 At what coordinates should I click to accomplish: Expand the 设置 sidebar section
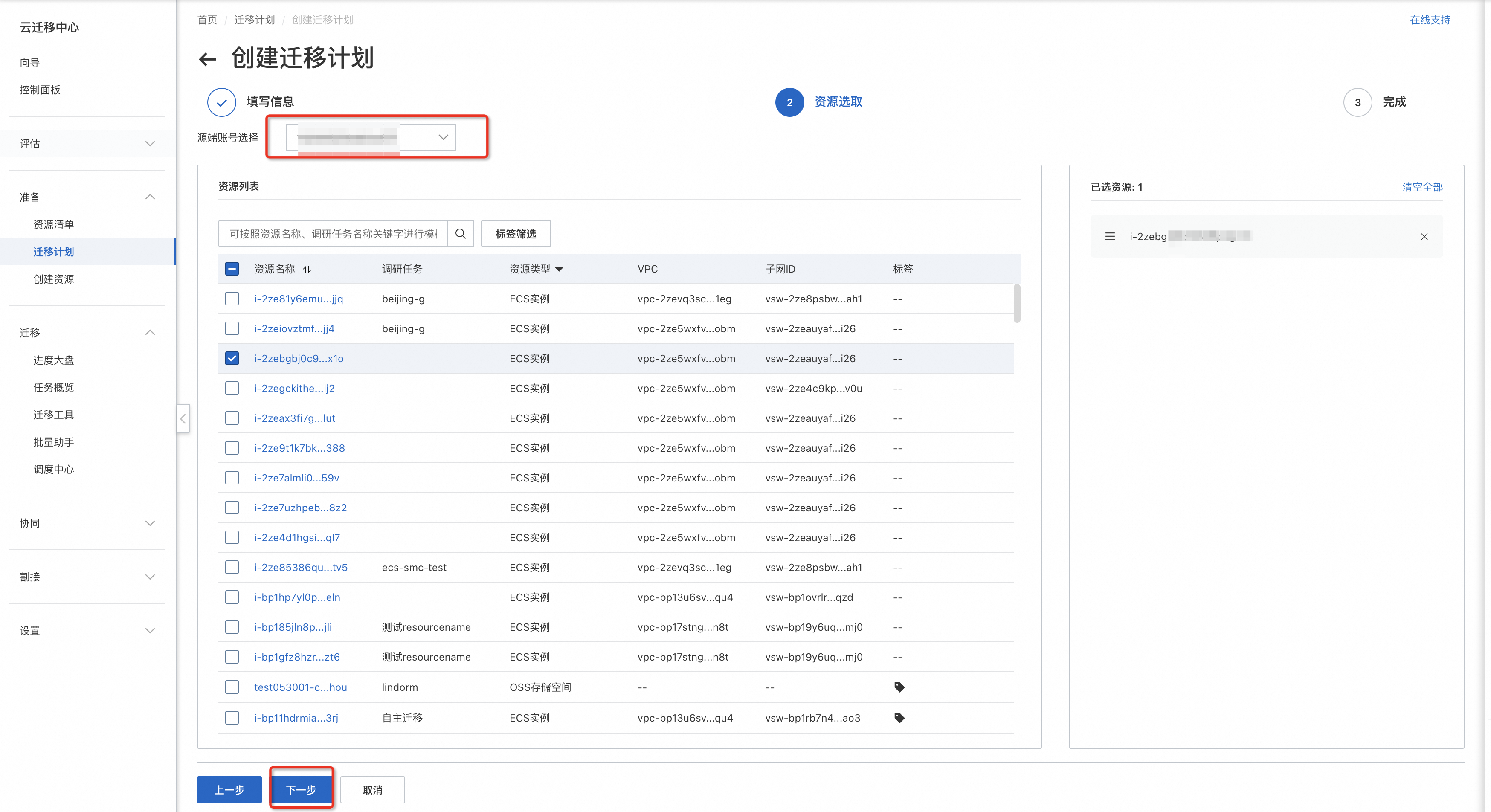[x=87, y=631]
